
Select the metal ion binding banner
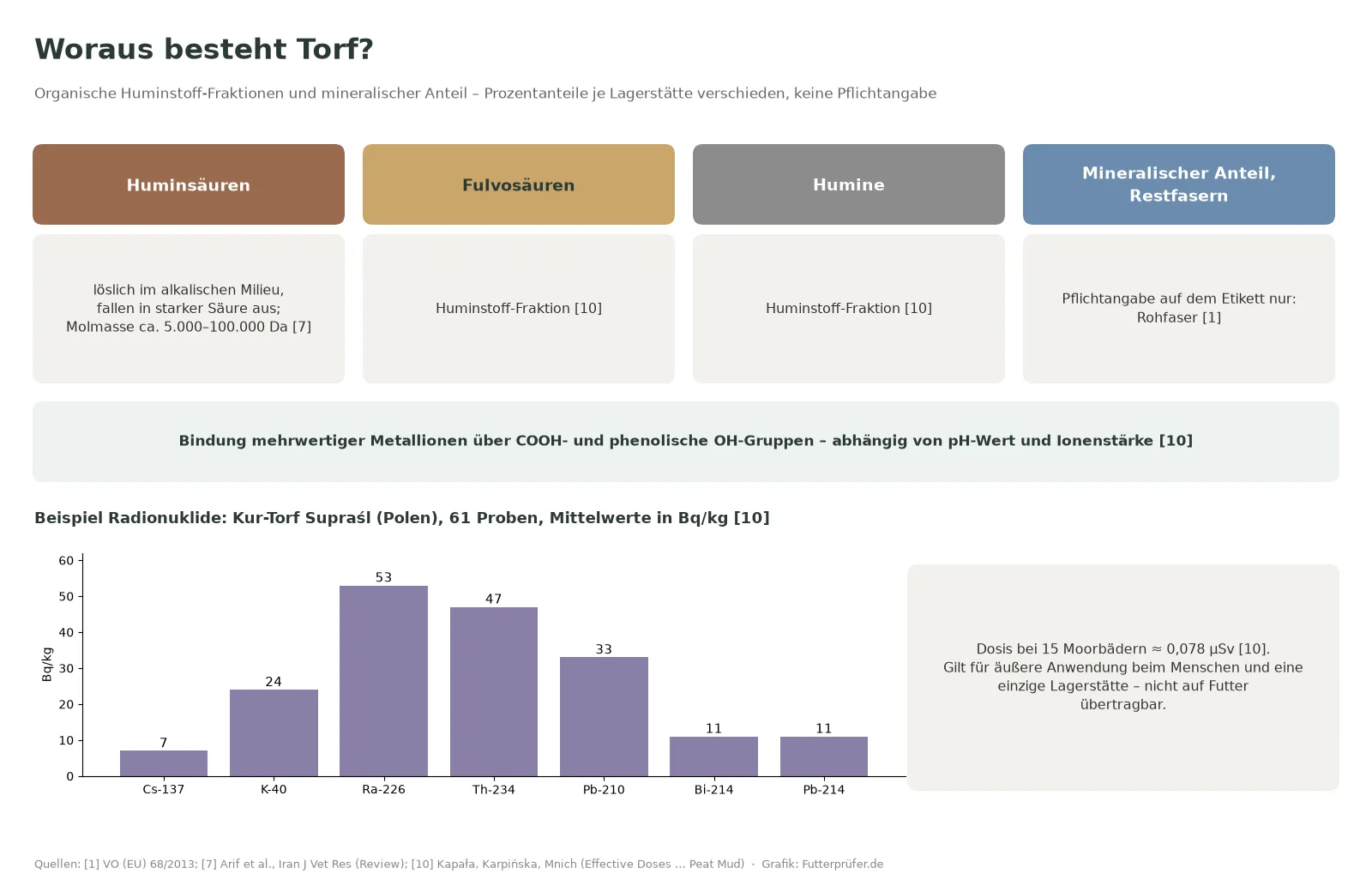686,441
